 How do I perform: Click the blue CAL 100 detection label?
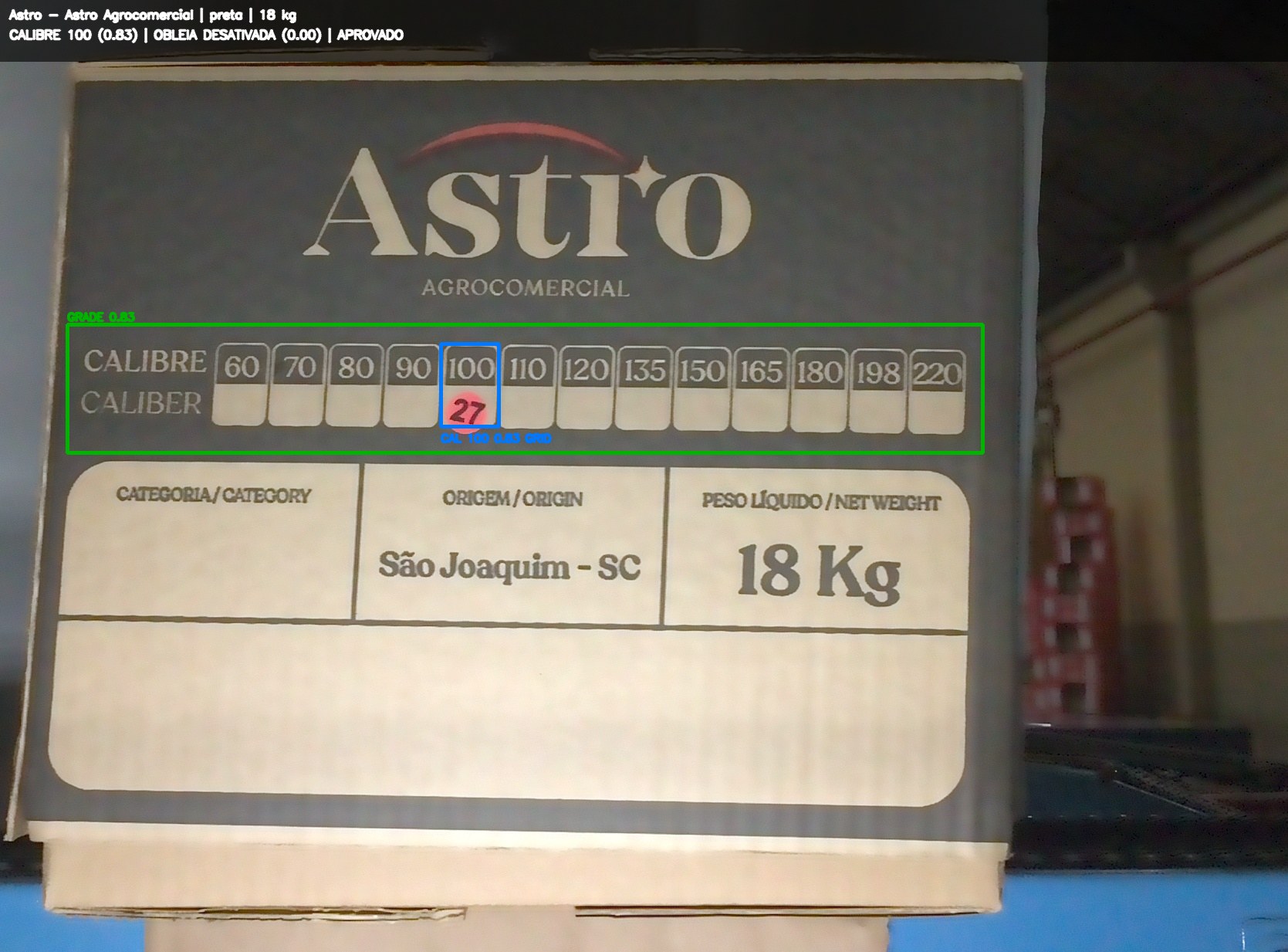click(x=495, y=439)
